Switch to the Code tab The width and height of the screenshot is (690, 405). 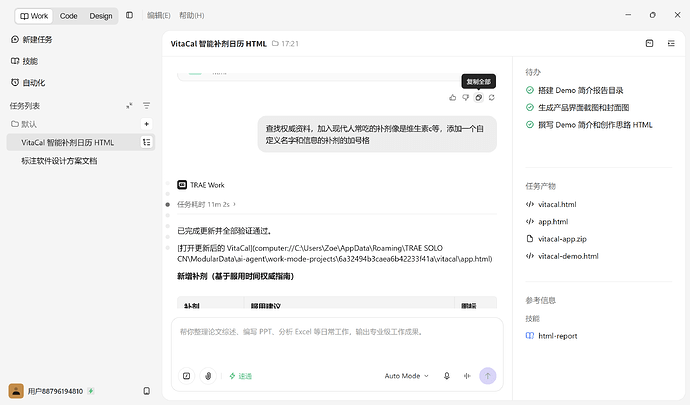69,16
